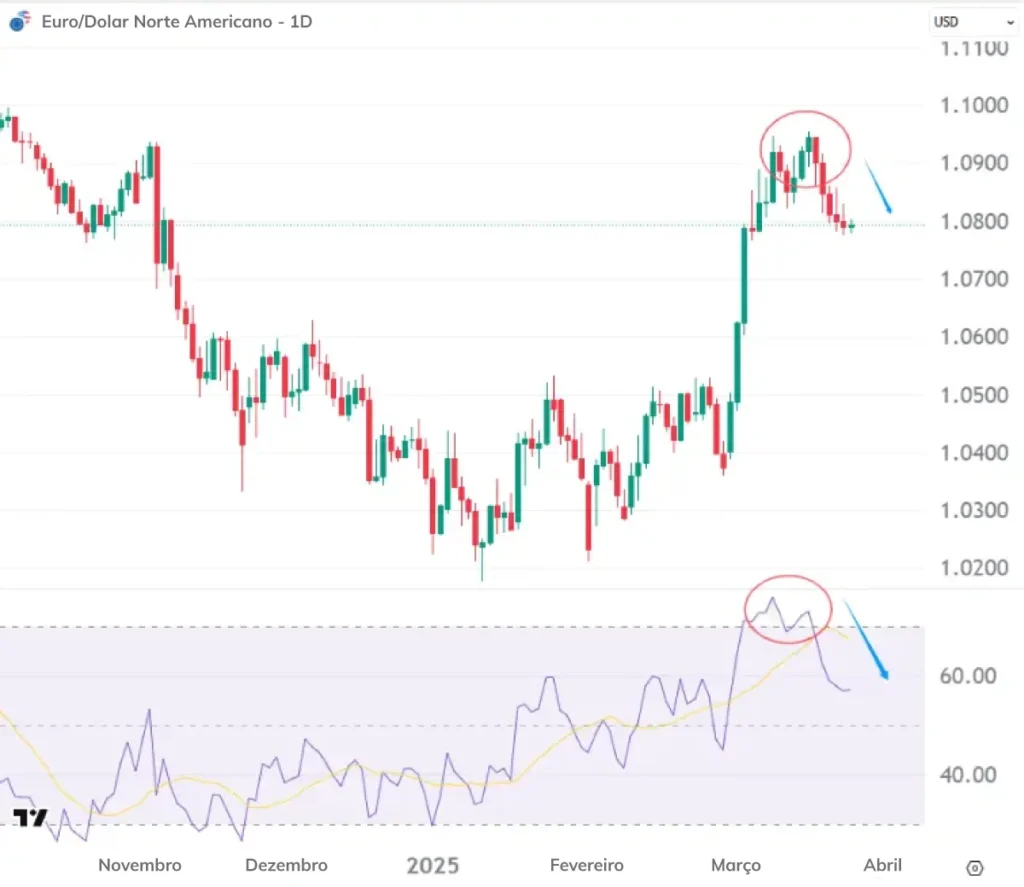The width and height of the screenshot is (1024, 887).
Task: Click the 1.1000 price axis label
Action: (974, 105)
